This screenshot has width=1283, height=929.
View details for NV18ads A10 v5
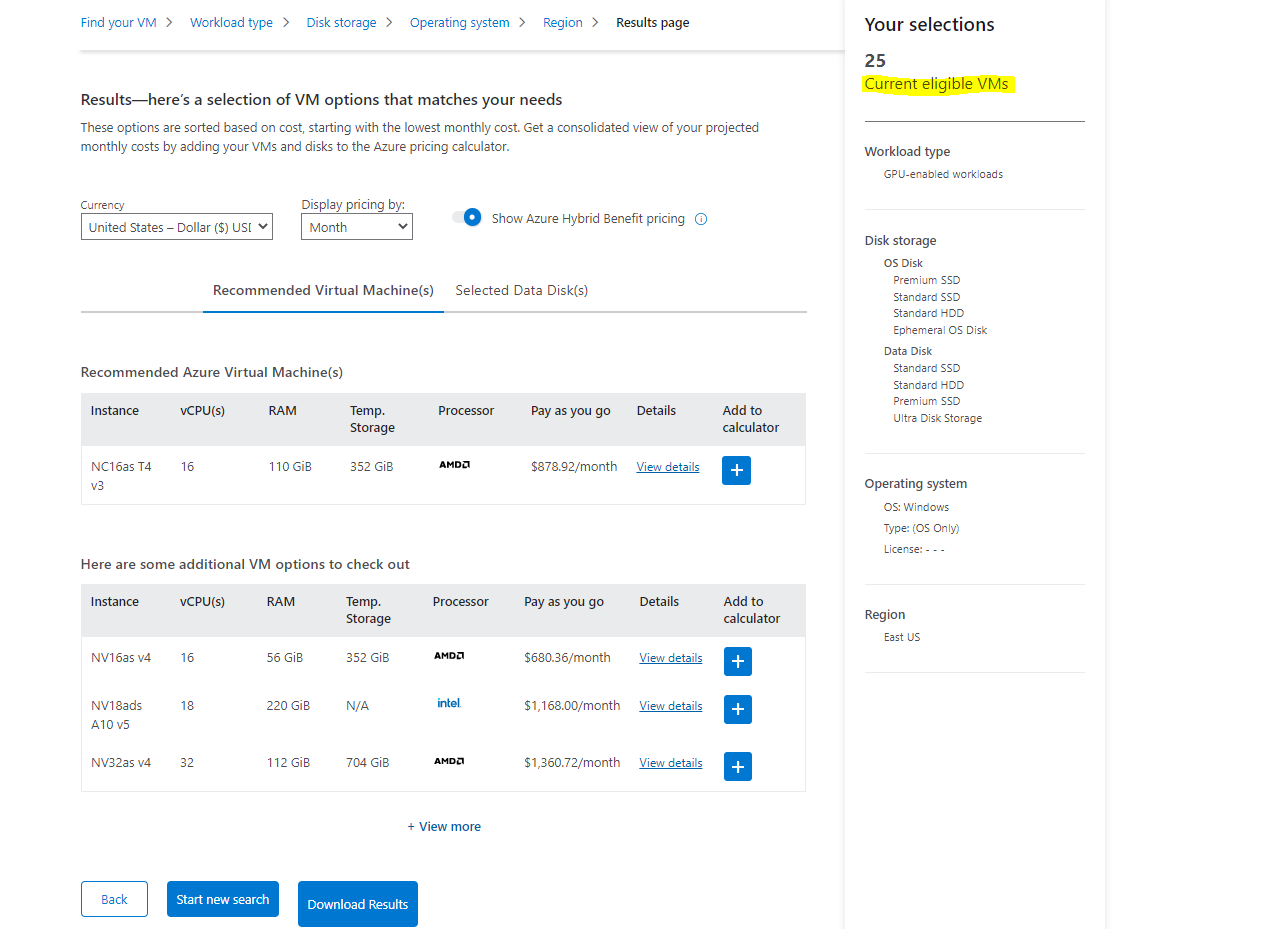point(671,706)
